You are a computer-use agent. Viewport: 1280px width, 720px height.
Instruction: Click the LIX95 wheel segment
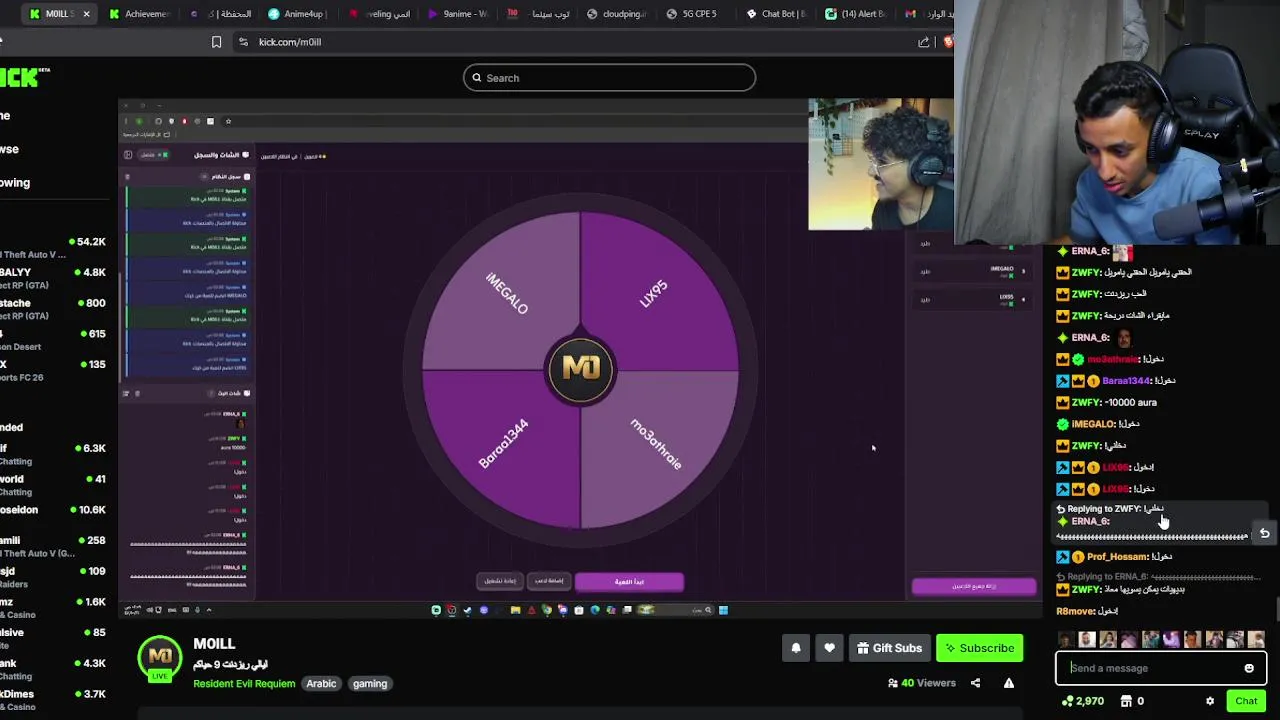(x=653, y=293)
